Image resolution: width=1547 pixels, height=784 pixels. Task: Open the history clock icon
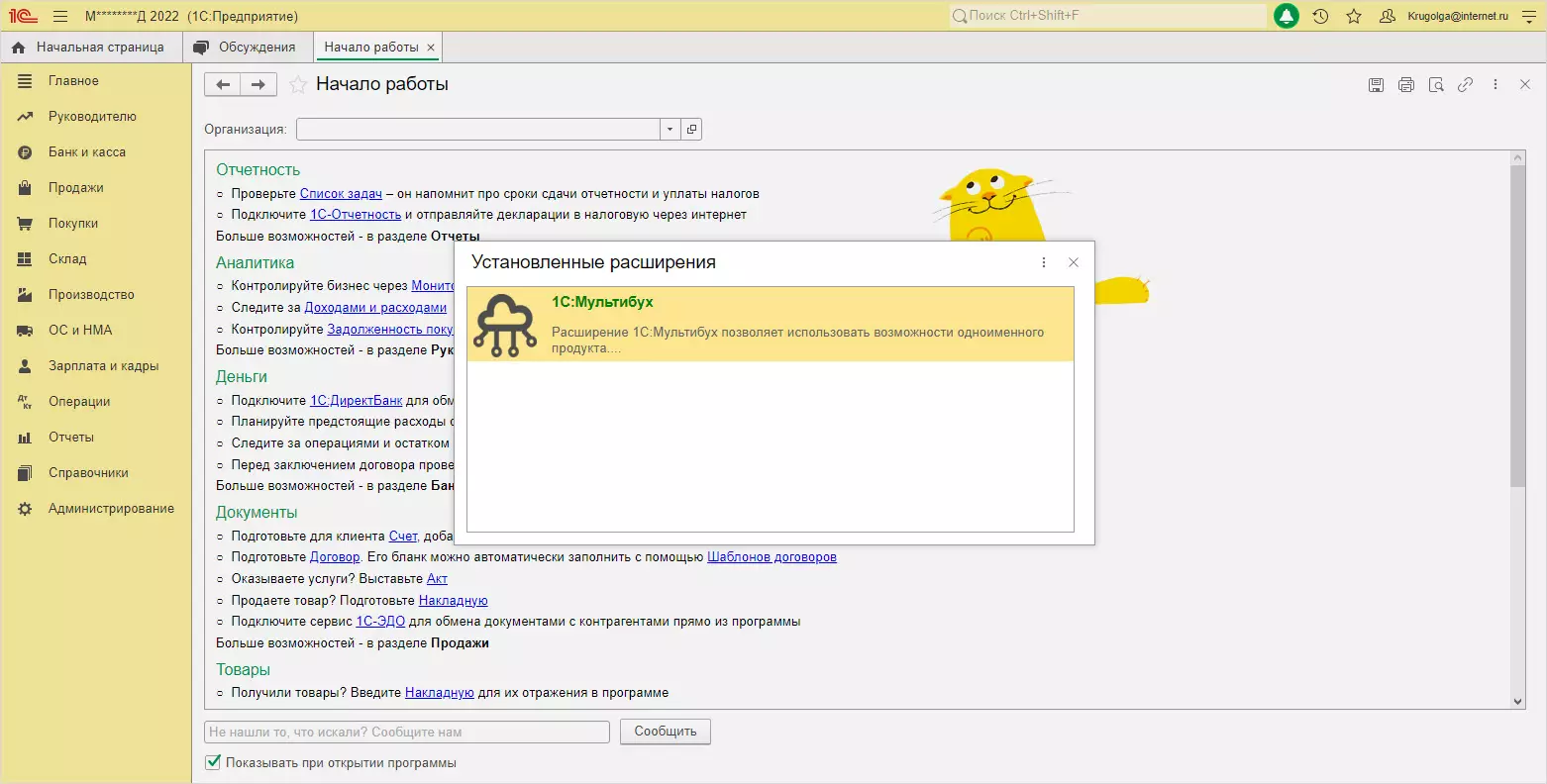[1320, 16]
